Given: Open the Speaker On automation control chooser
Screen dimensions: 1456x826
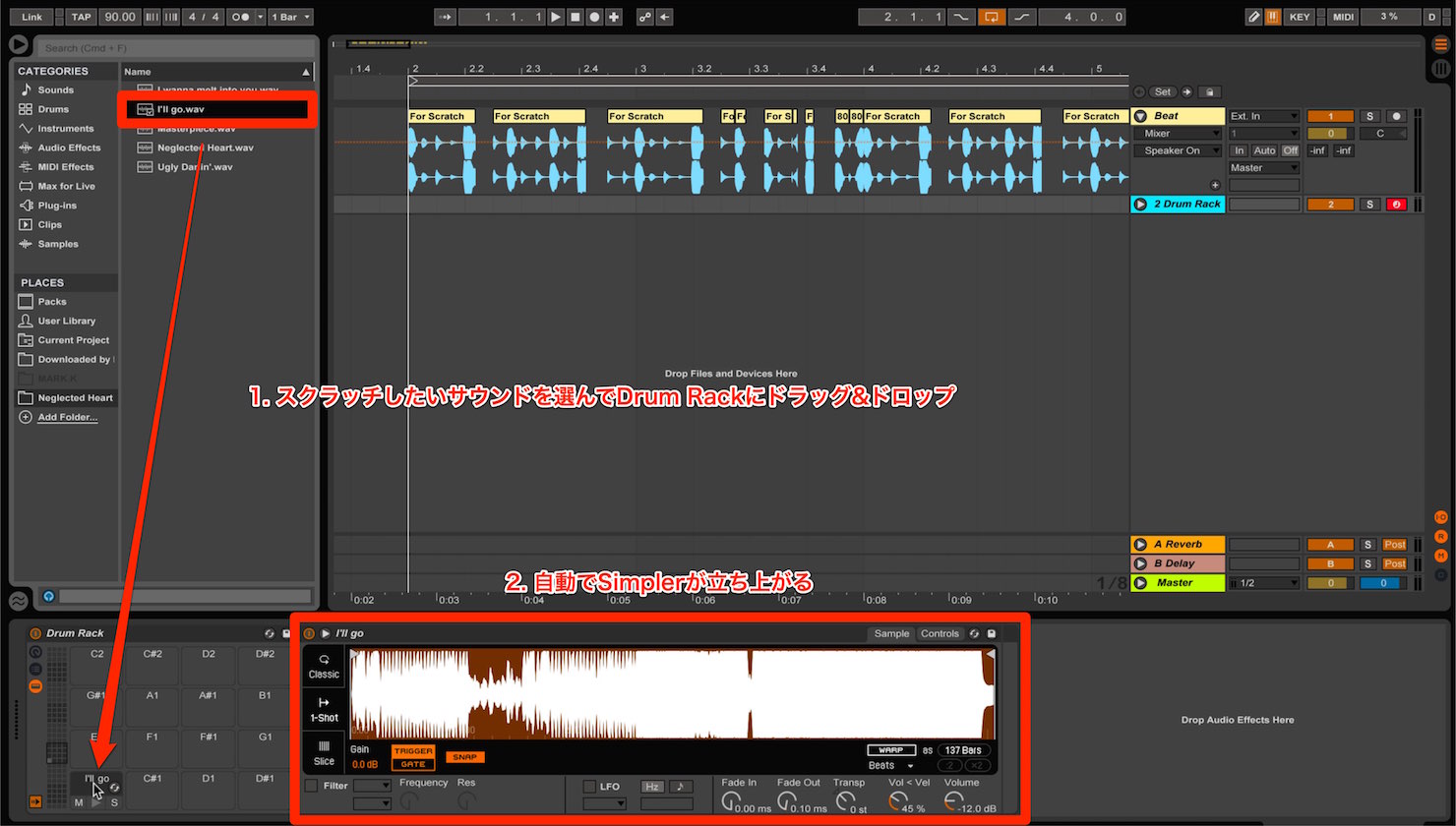Looking at the screenshot, I should pos(1177,151).
